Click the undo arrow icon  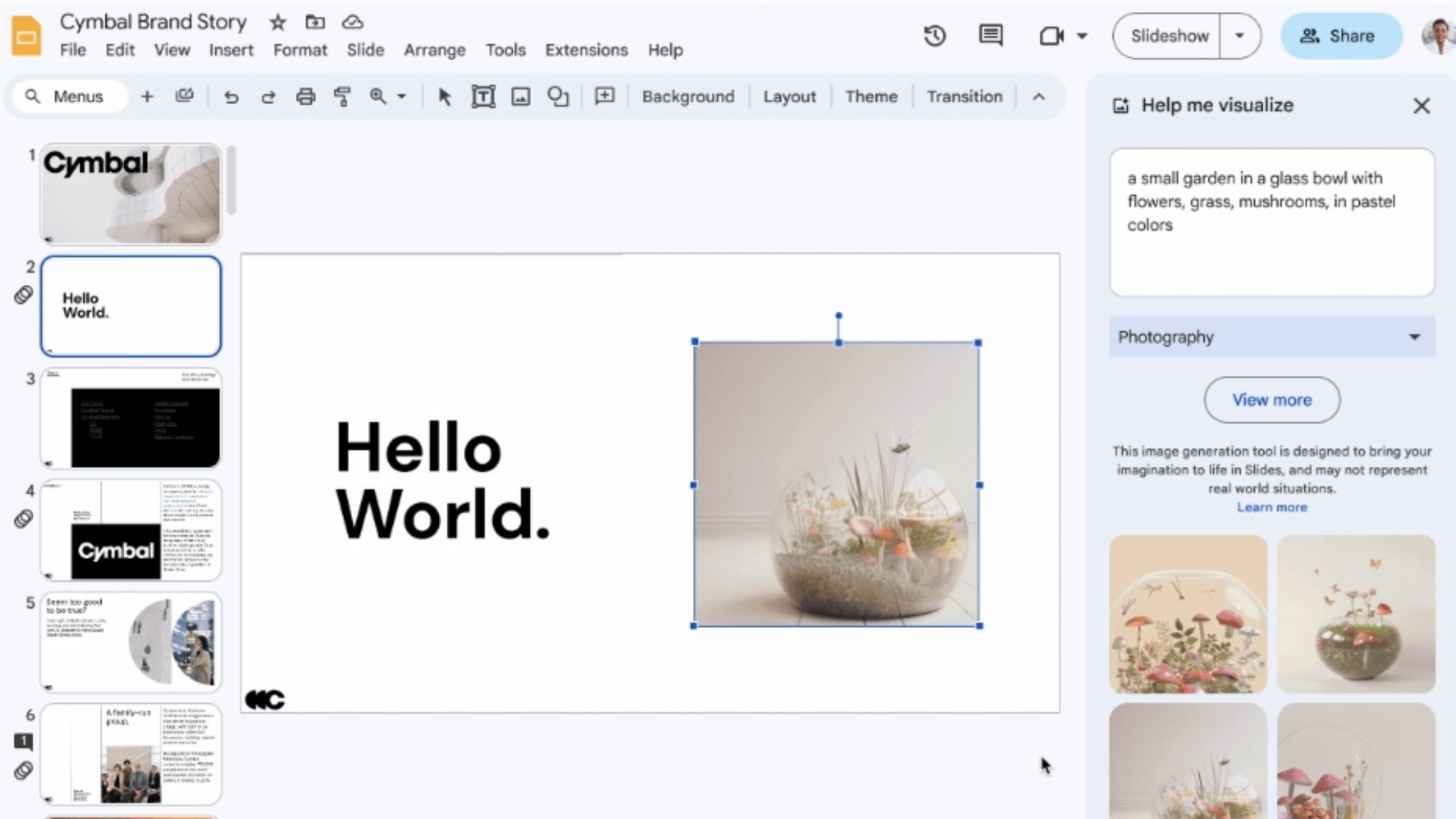coord(230,97)
